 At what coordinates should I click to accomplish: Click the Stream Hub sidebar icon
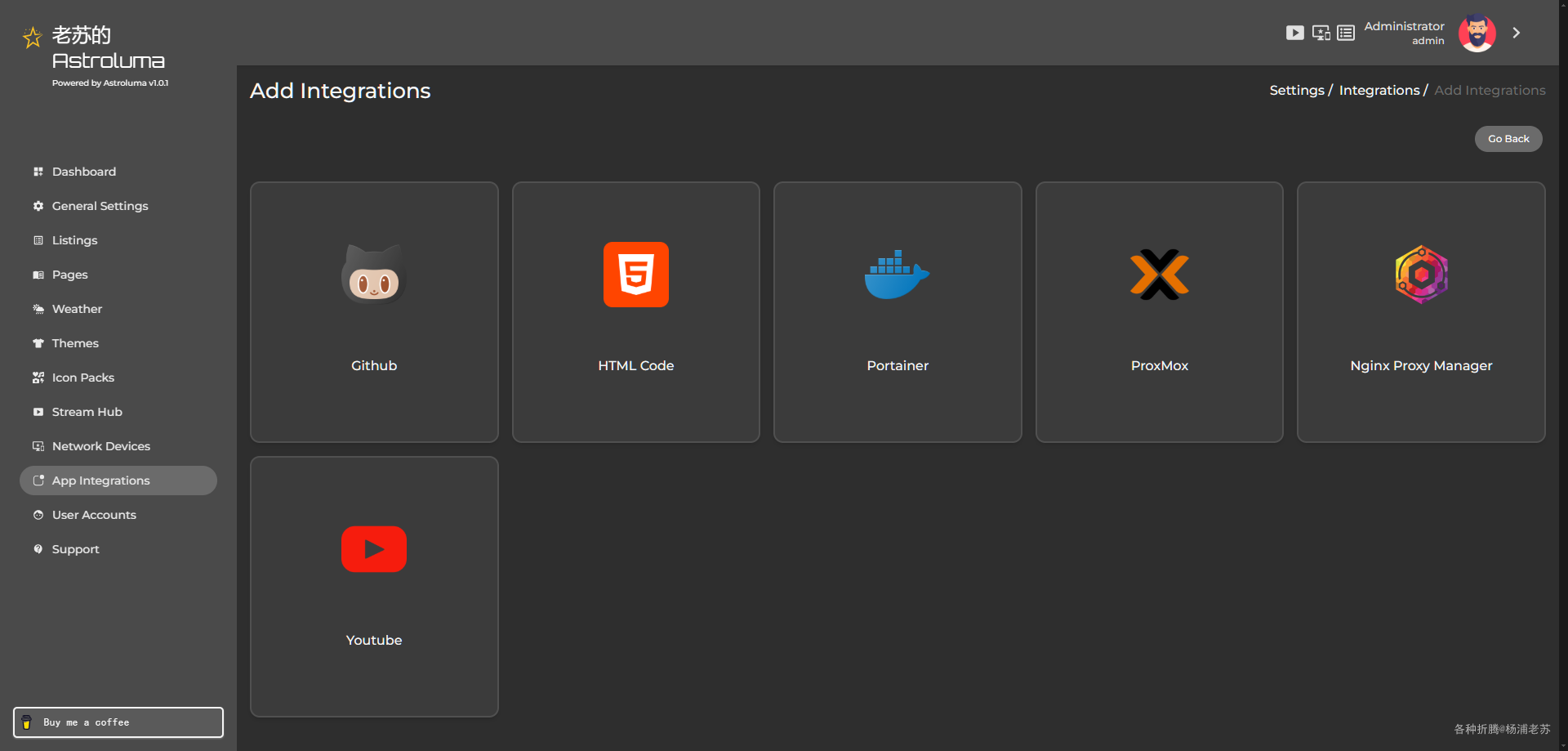point(38,412)
